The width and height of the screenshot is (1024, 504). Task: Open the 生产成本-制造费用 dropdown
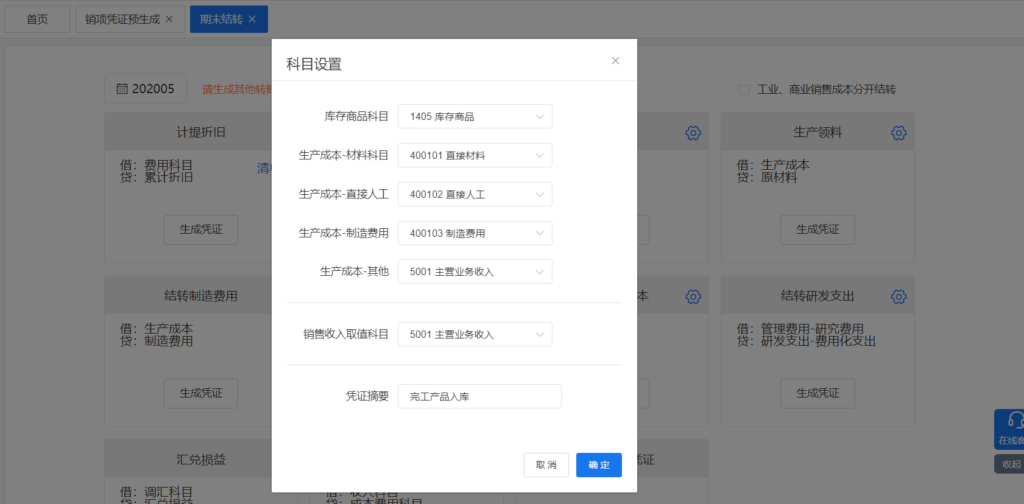click(475, 233)
